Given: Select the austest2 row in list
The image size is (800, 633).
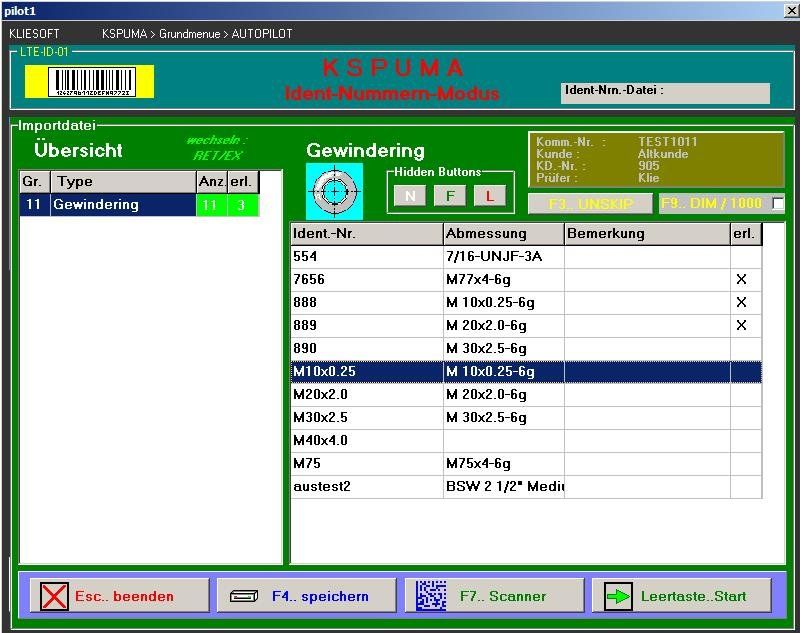Looking at the screenshot, I should click(x=366, y=487).
